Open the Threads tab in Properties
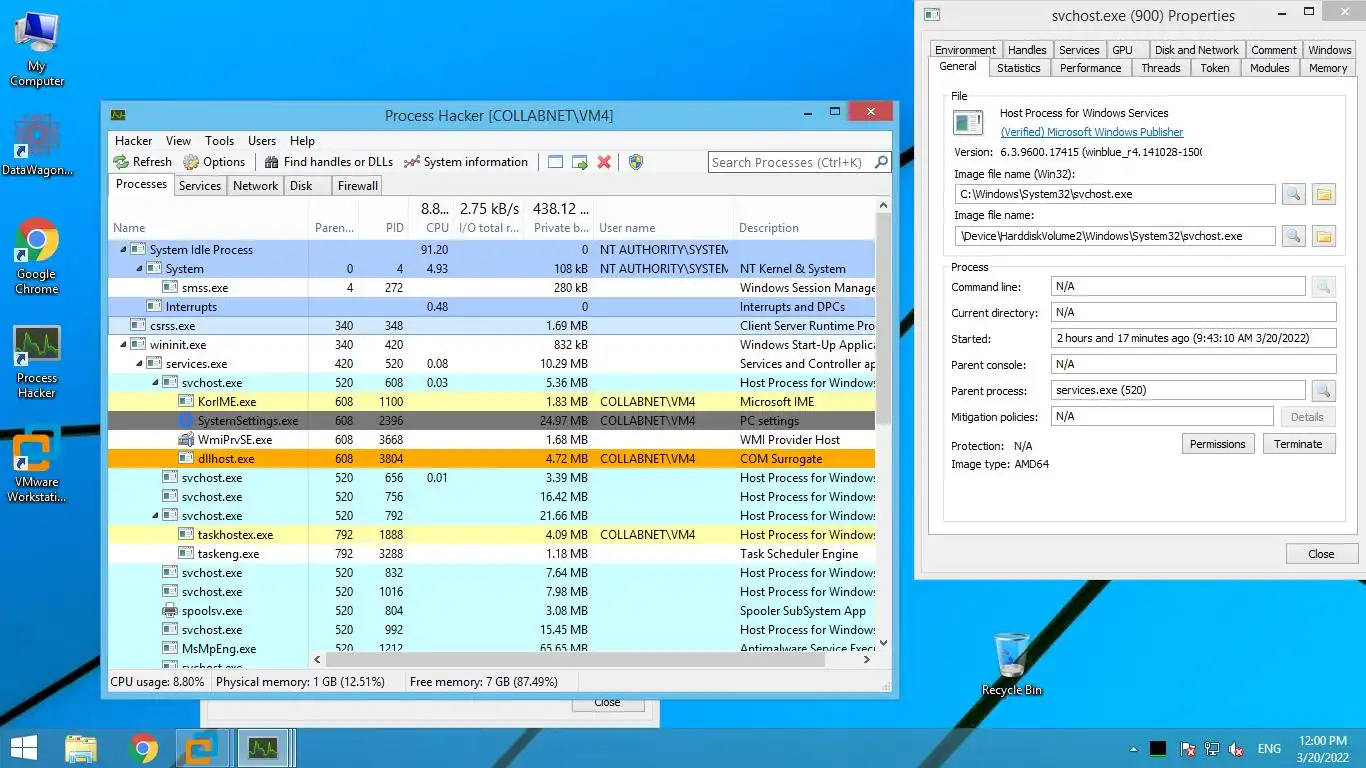The image size is (1366, 768). tap(1161, 68)
